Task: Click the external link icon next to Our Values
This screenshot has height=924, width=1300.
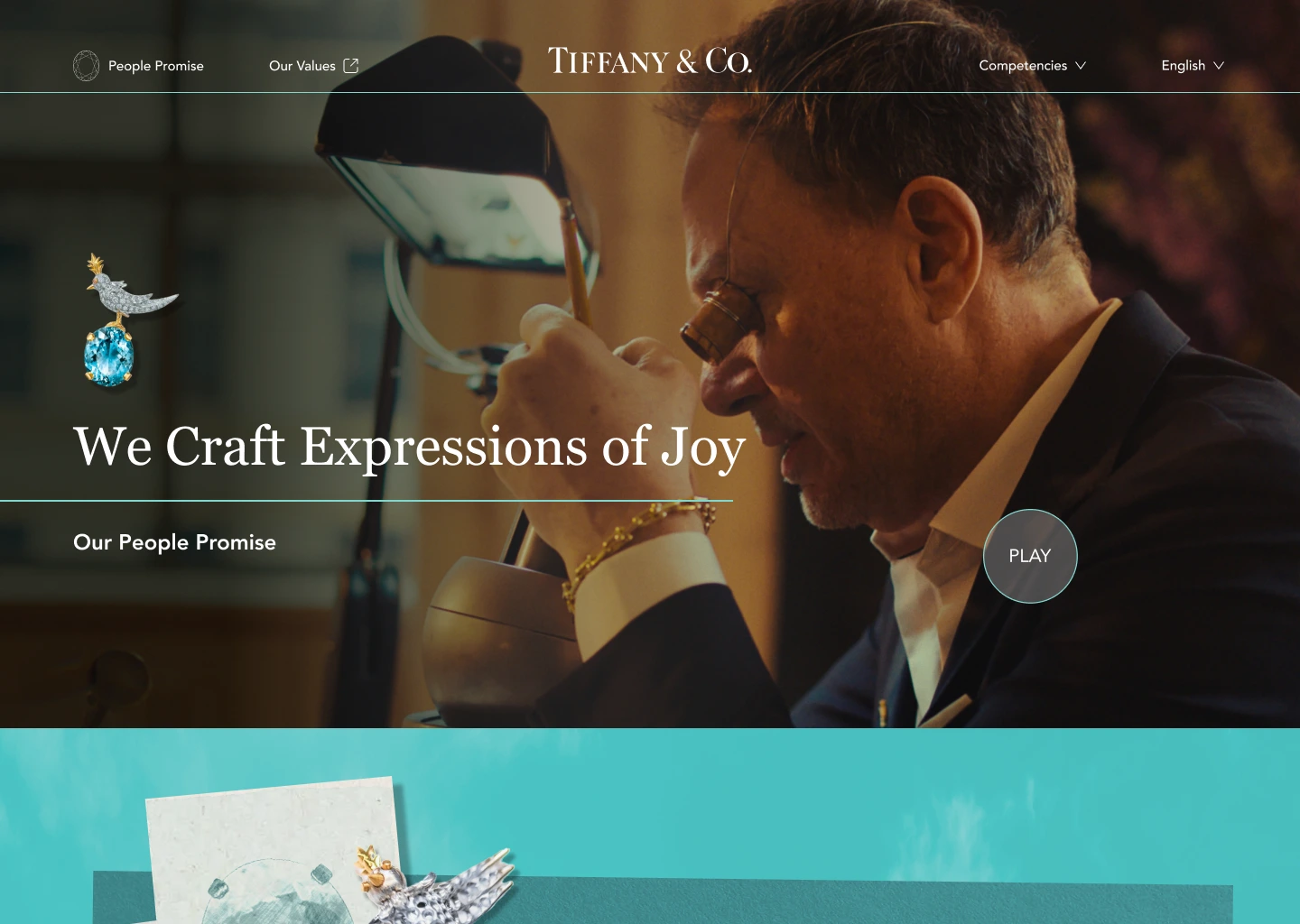Action: point(351,66)
